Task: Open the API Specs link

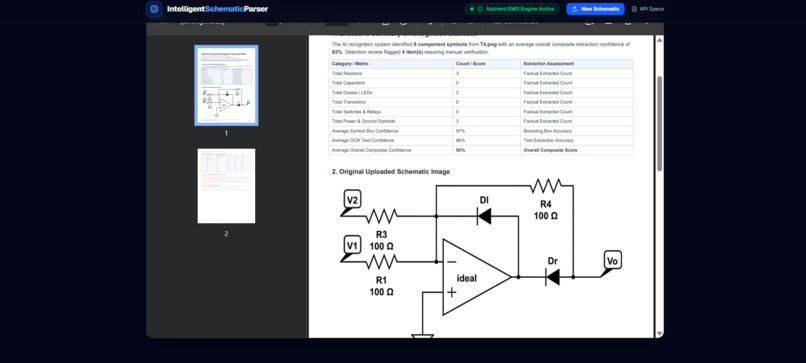Action: pos(648,9)
